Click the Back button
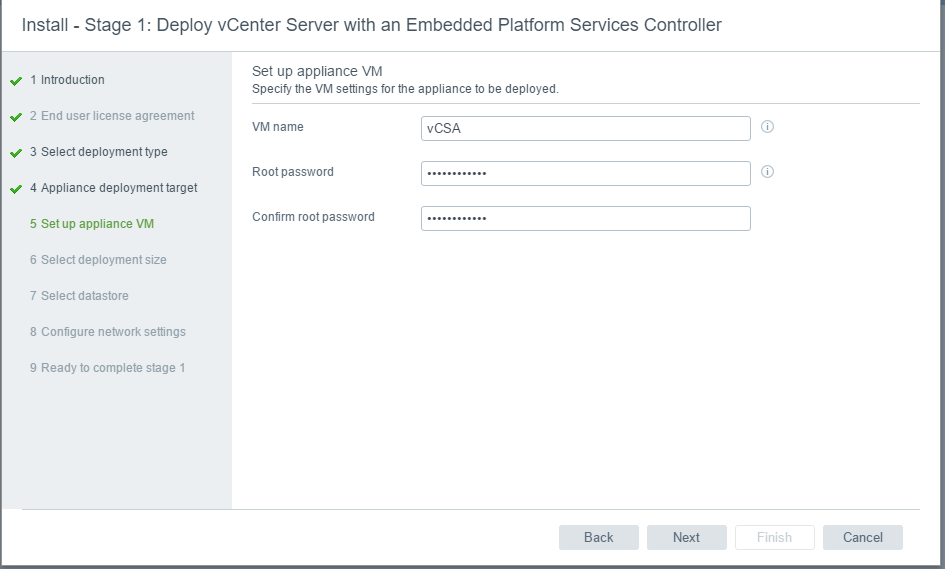The height and width of the screenshot is (569, 945). click(x=598, y=538)
